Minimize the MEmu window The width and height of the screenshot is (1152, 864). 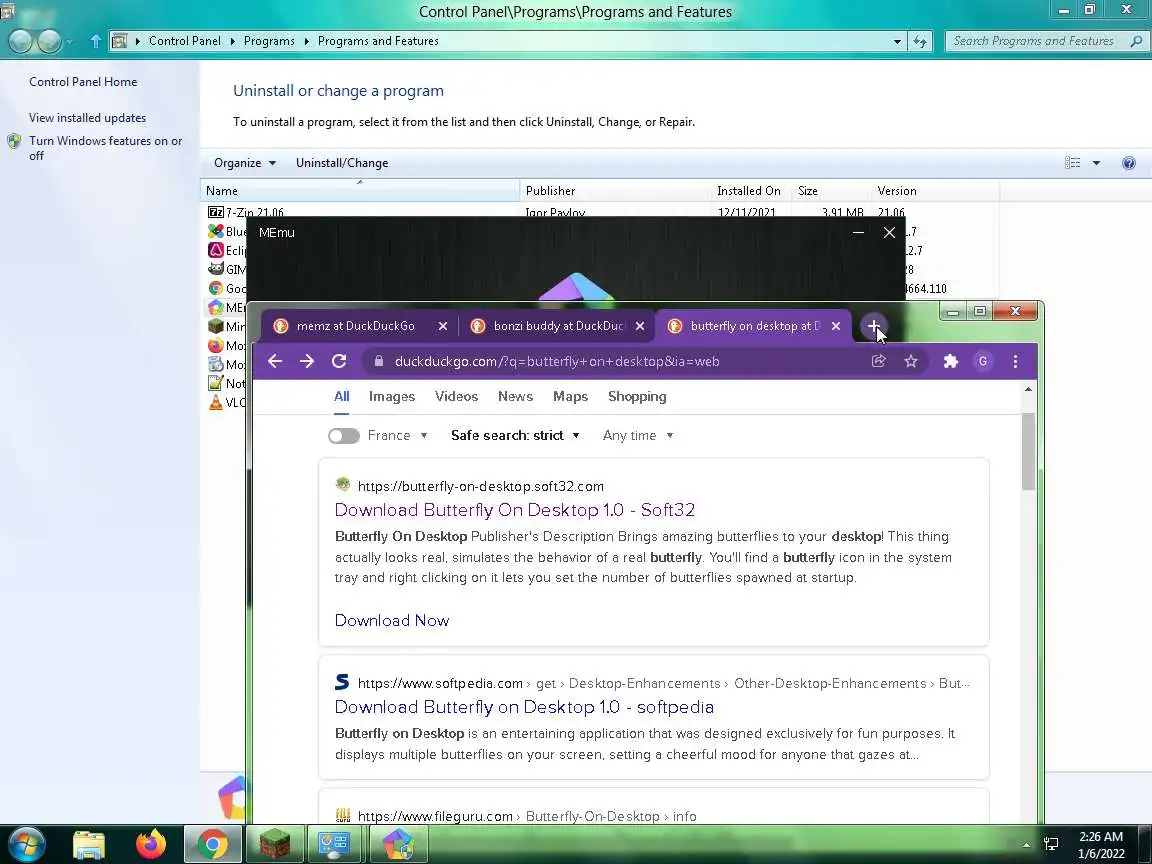tap(858, 233)
